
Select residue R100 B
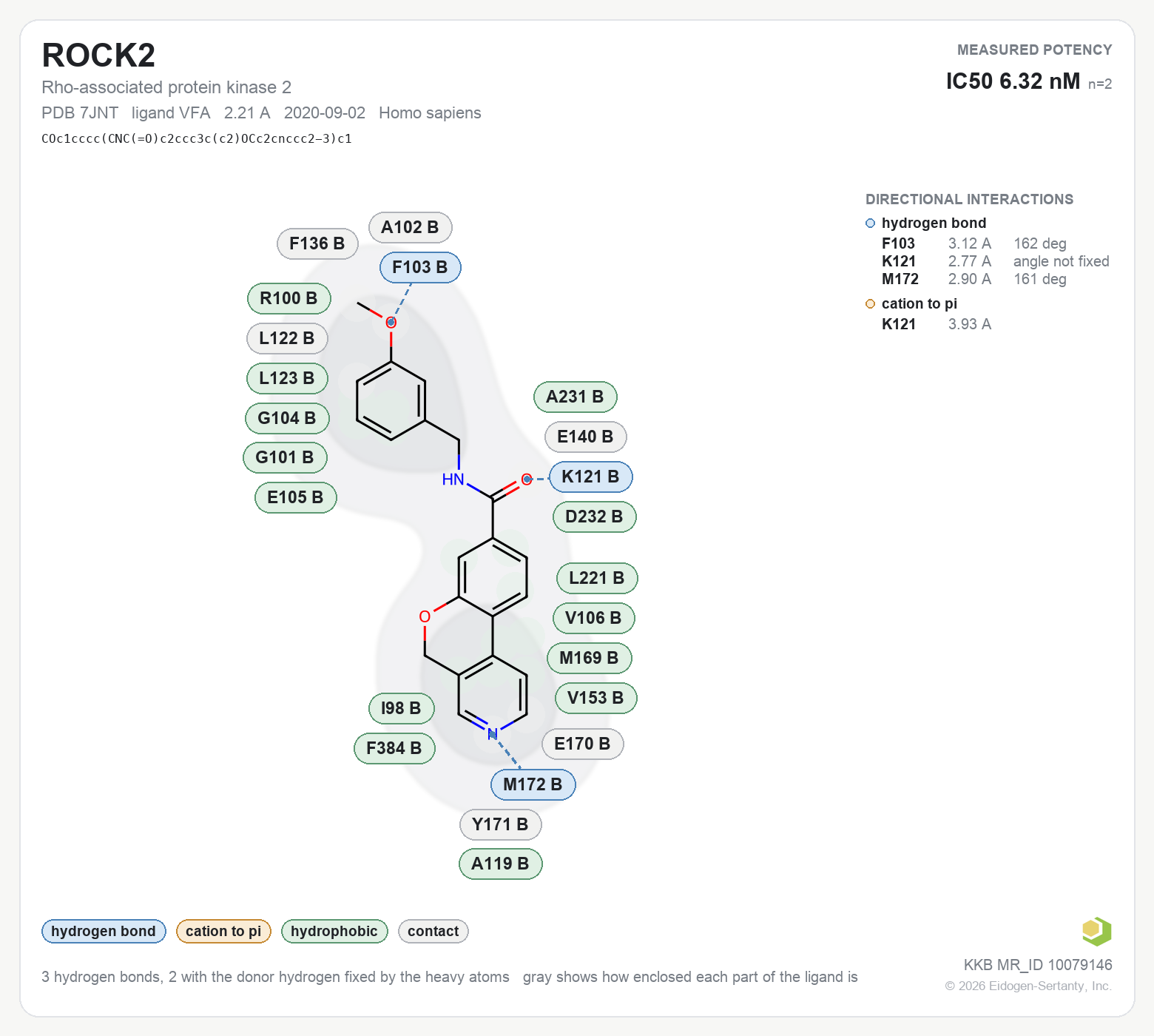[288, 298]
